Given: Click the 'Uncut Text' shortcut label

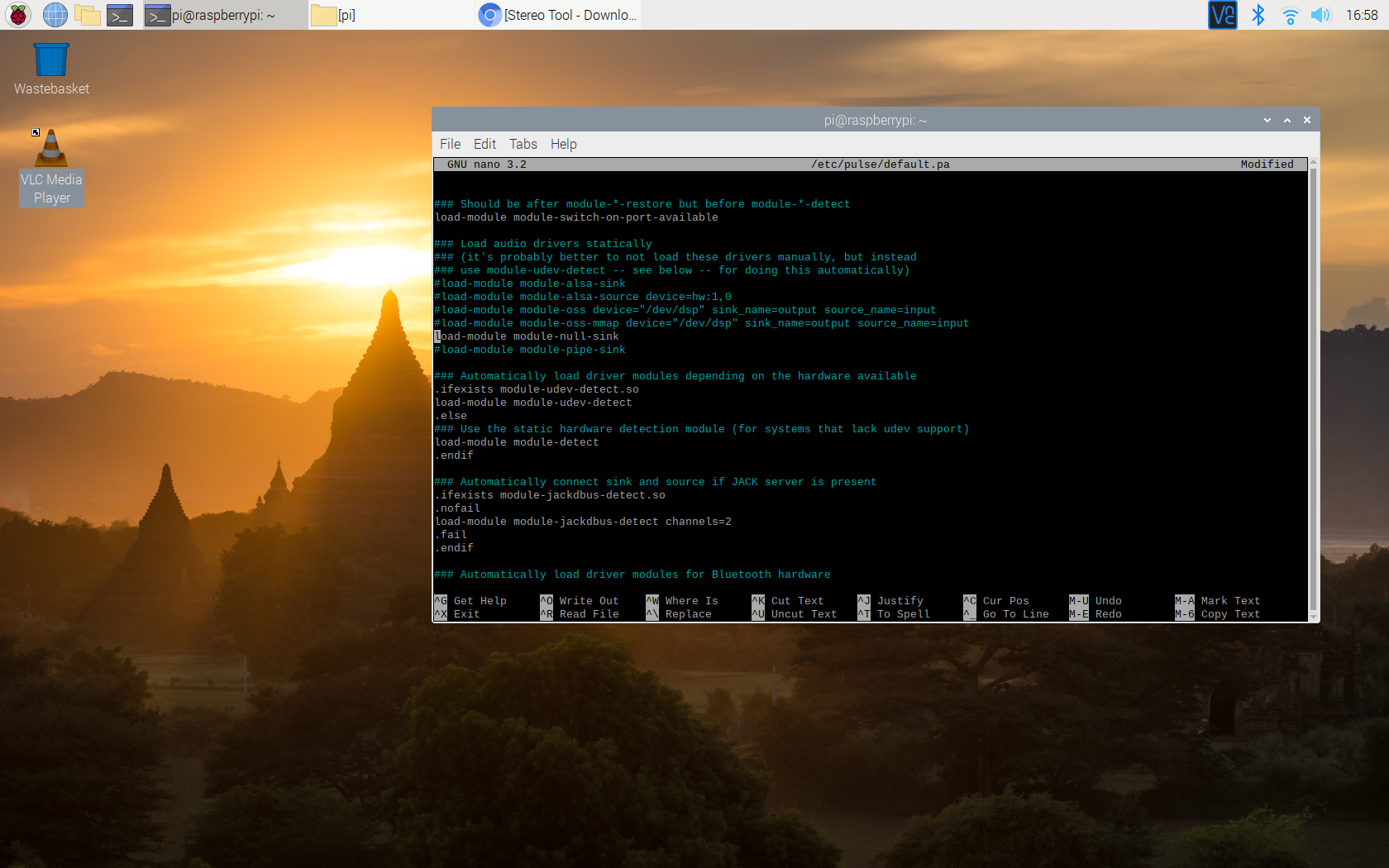Looking at the screenshot, I should (x=804, y=614).
